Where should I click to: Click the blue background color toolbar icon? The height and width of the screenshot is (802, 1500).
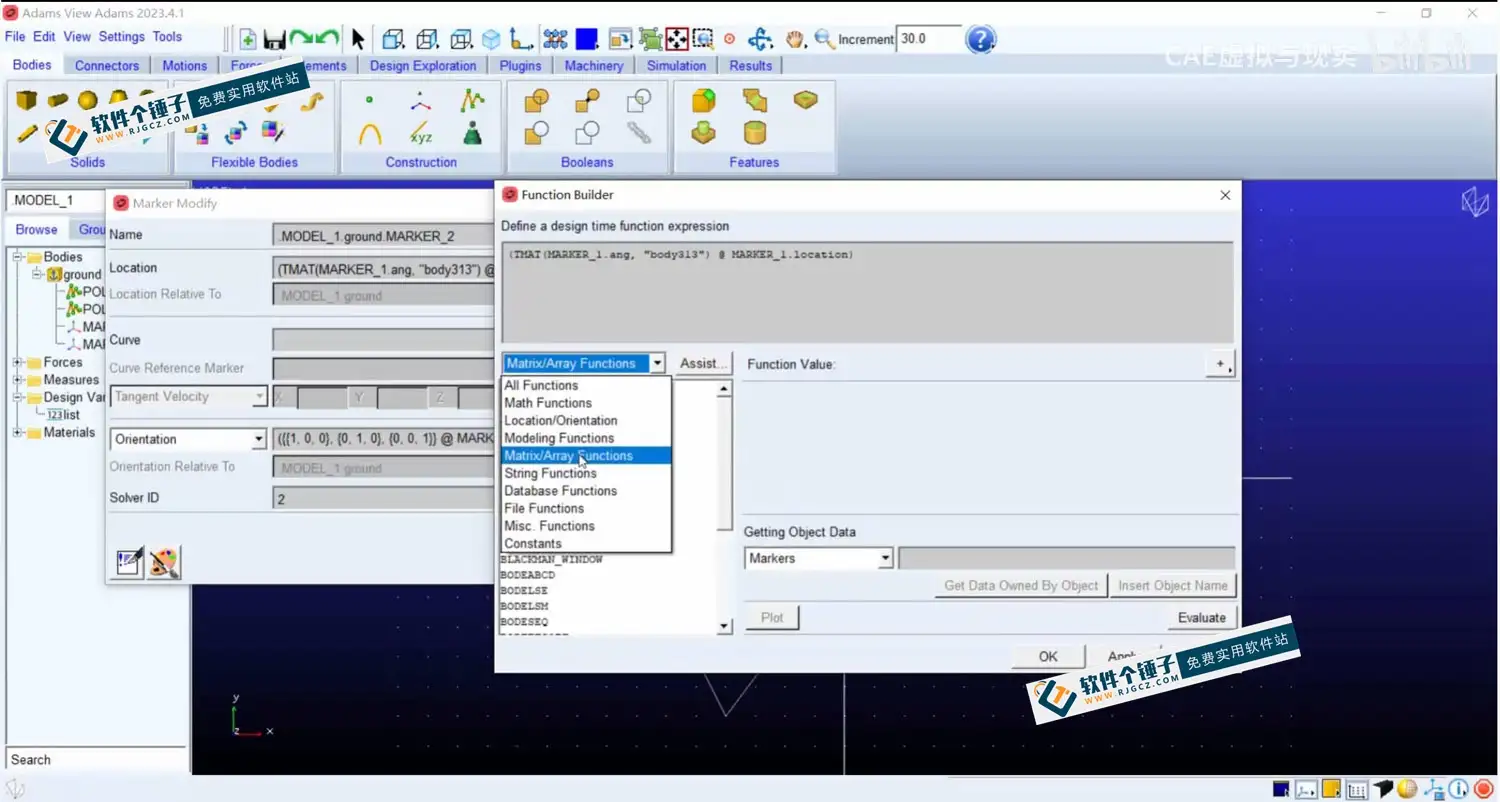pyautogui.click(x=587, y=39)
